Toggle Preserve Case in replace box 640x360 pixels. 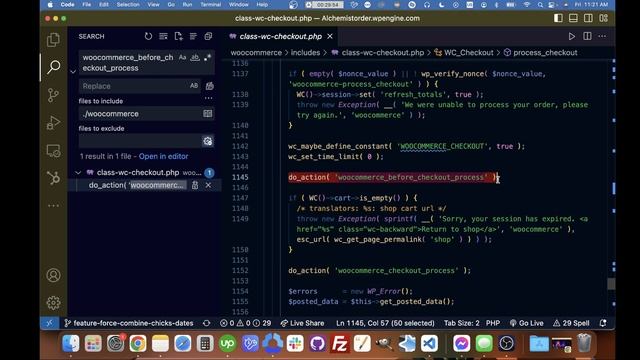[194, 86]
